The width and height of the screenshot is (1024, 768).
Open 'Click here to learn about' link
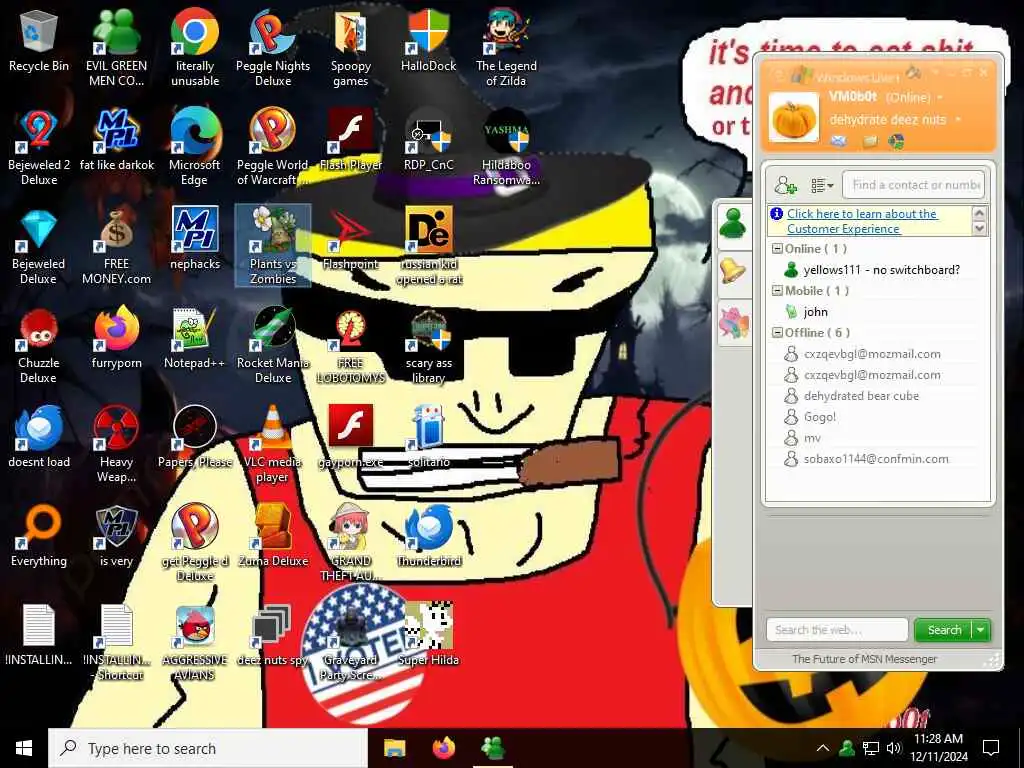(x=862, y=221)
